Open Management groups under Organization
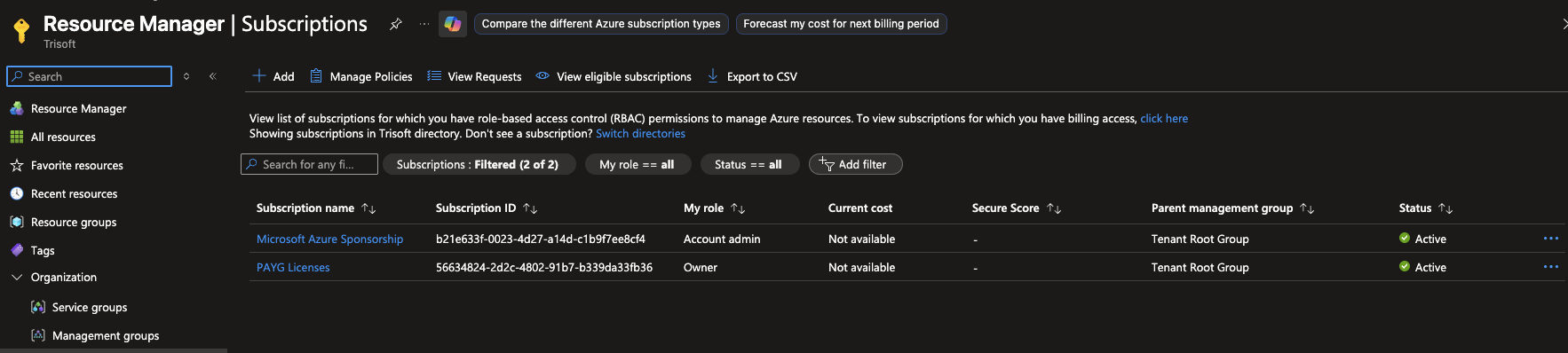This screenshot has height=353, width=1568. click(x=106, y=335)
